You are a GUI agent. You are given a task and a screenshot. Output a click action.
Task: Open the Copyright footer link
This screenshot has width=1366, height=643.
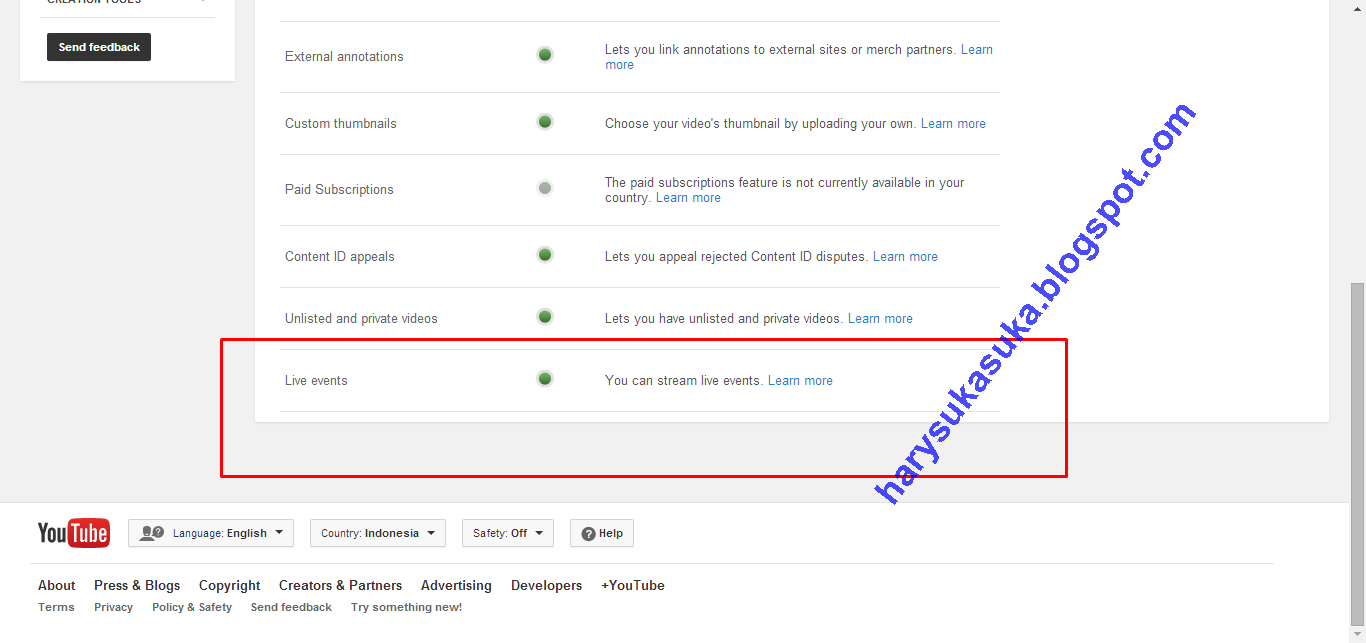(x=229, y=585)
